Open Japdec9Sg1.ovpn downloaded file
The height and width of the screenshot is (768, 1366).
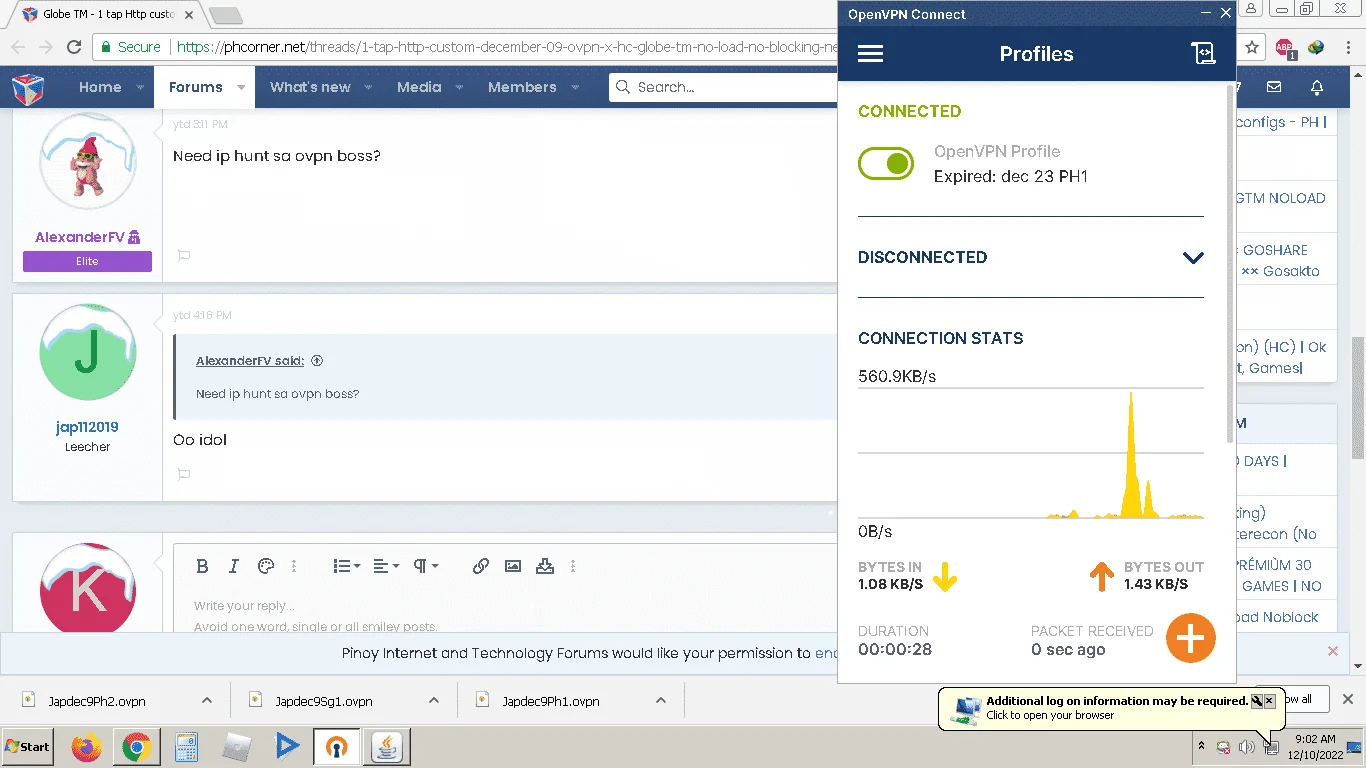pyautogui.click(x=324, y=701)
